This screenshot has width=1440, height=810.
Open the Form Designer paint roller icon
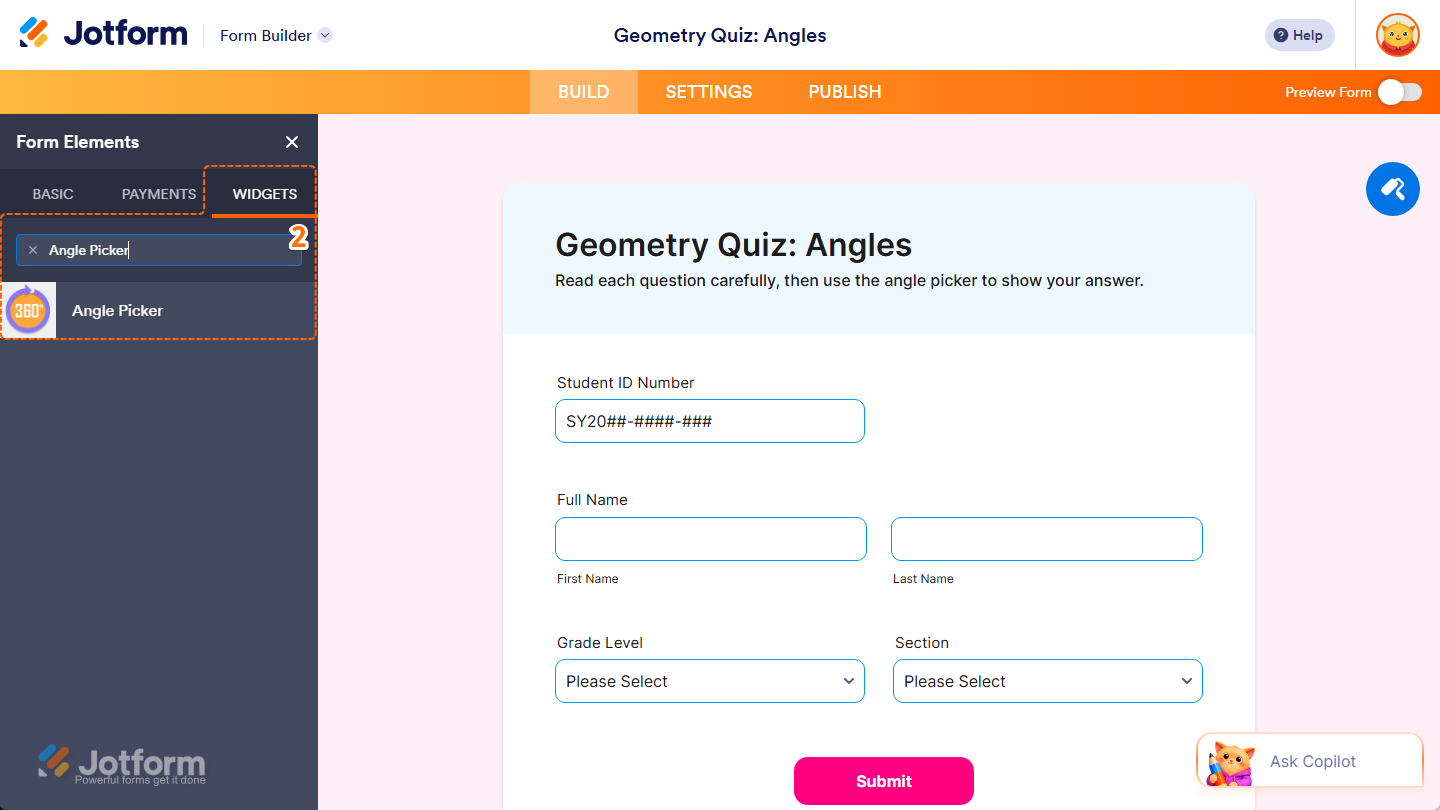(x=1392, y=189)
